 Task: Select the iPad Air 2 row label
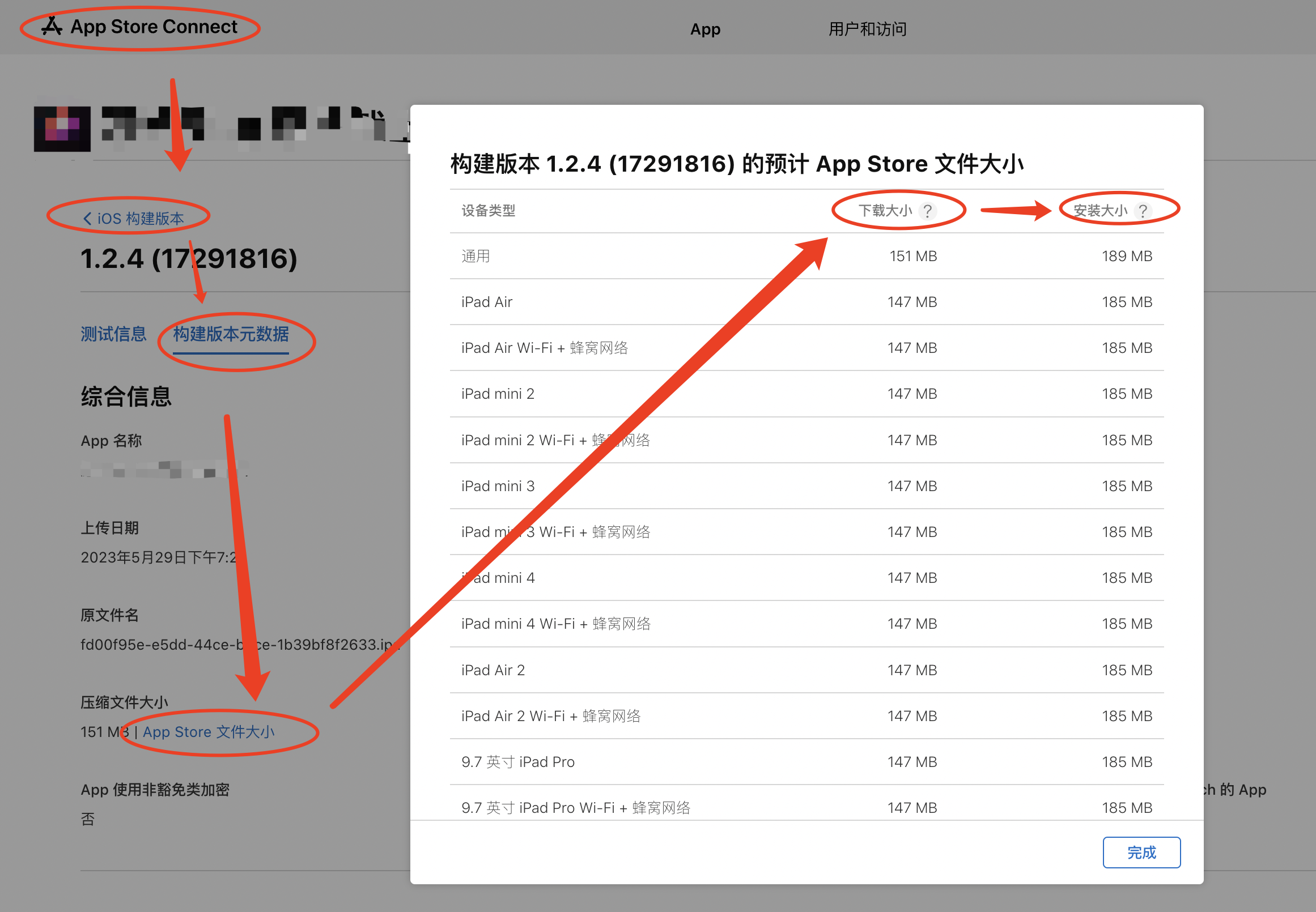tap(493, 670)
